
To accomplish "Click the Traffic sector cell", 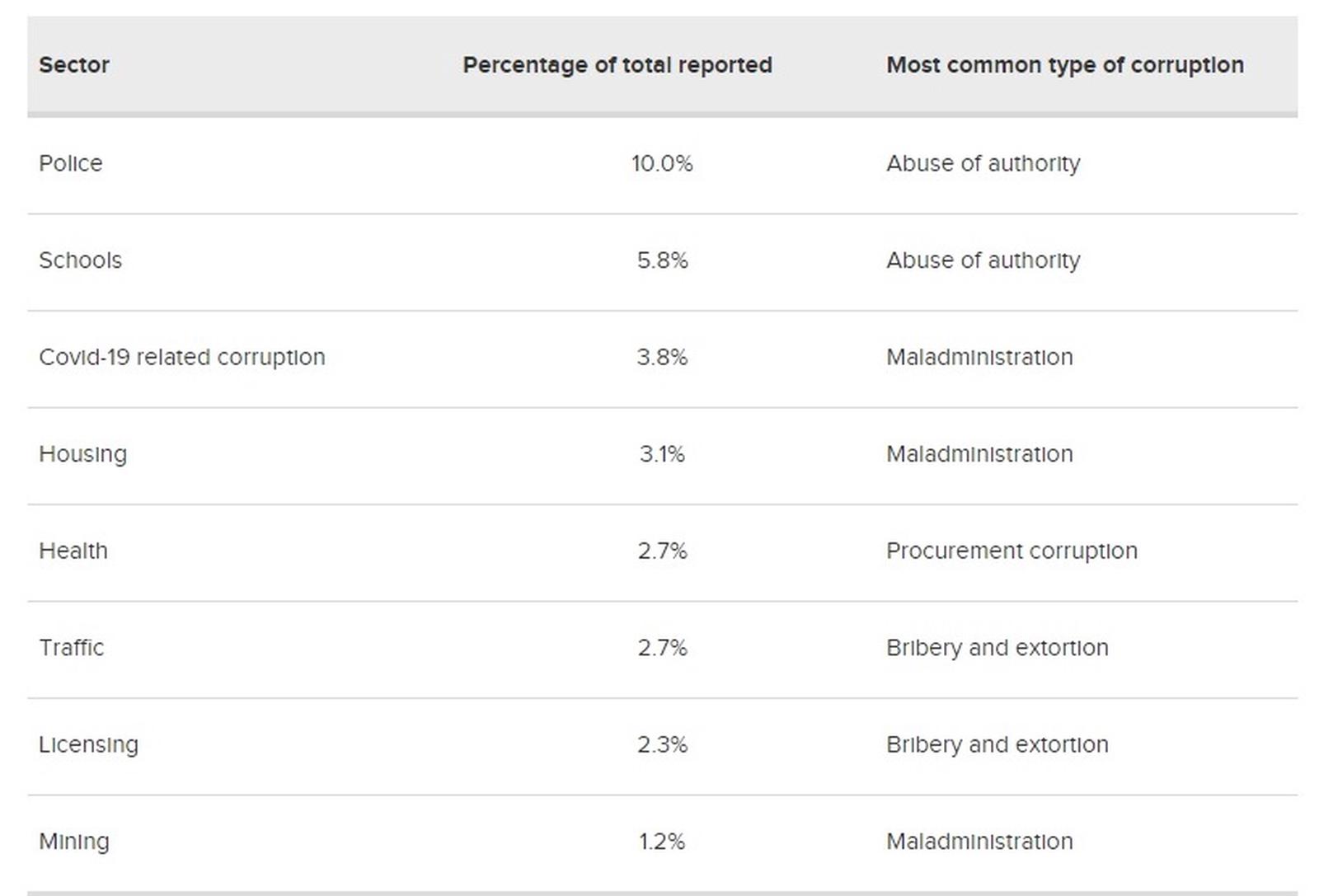I will tap(72, 648).
